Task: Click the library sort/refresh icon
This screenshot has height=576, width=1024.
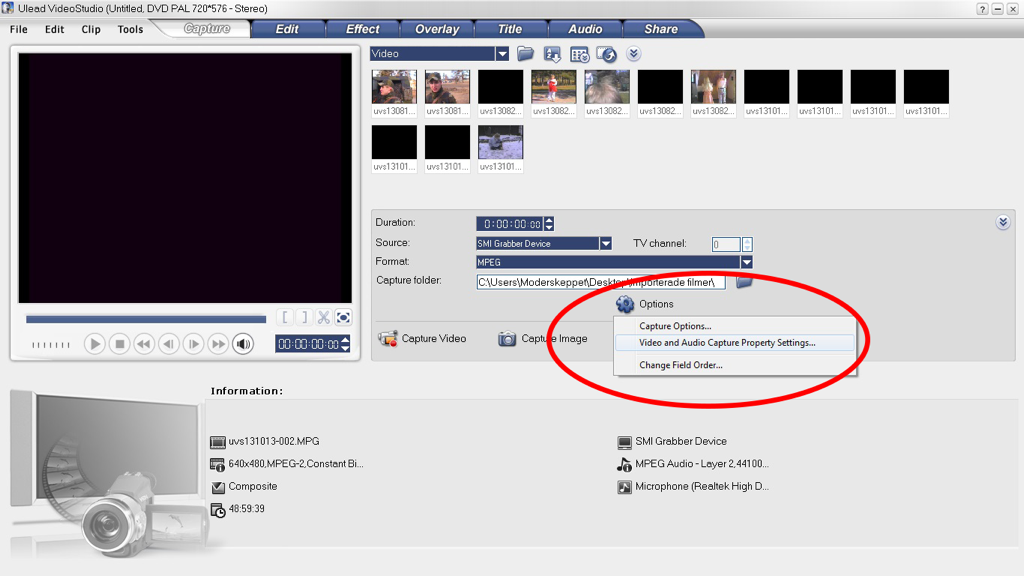Action: [x=606, y=54]
